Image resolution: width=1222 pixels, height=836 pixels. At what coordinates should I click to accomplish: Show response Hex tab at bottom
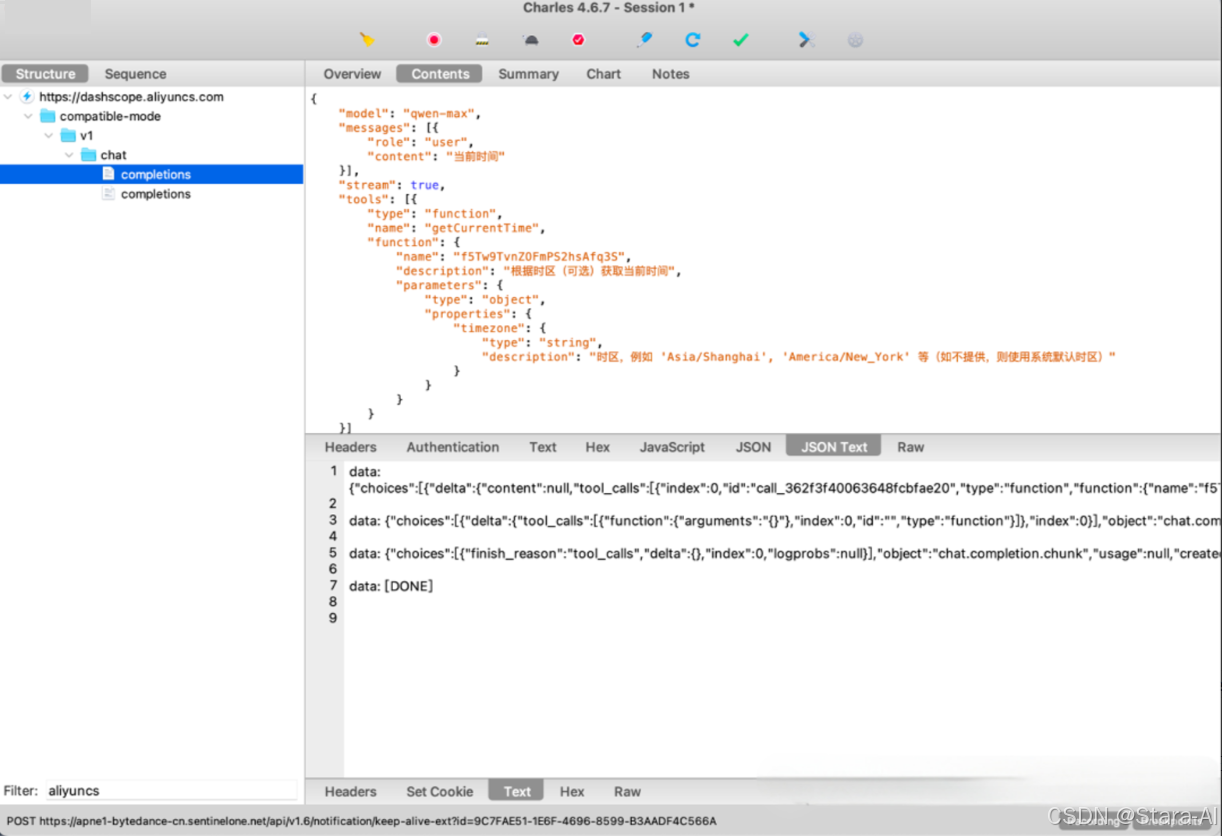(572, 791)
